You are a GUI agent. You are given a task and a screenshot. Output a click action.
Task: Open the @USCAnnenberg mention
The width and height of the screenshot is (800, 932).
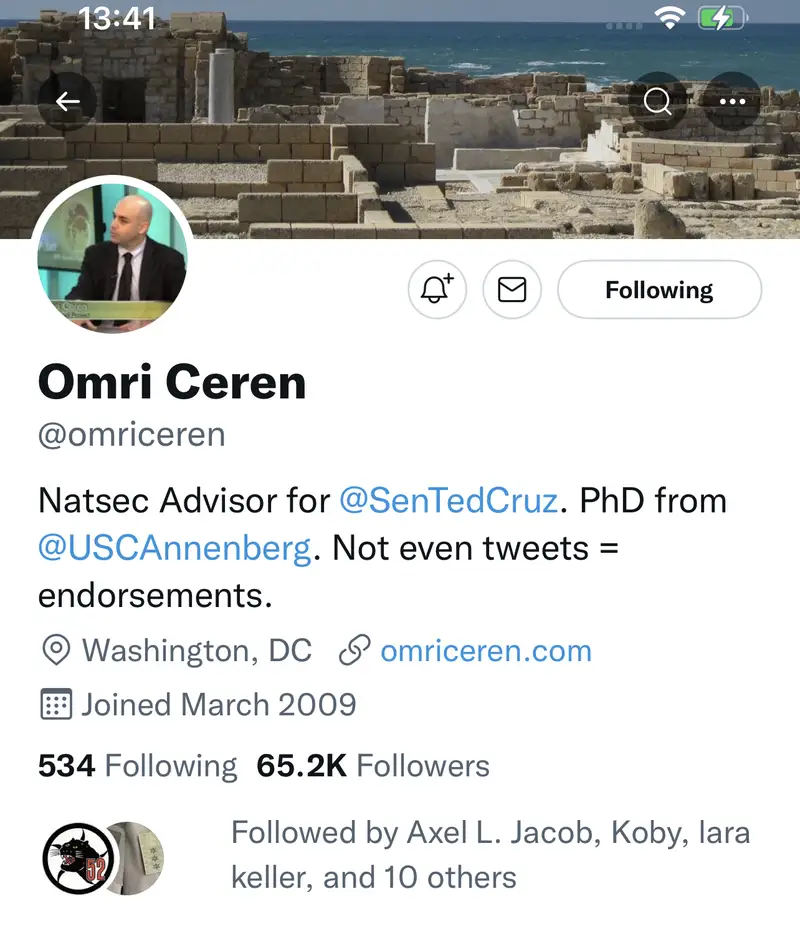pos(174,548)
